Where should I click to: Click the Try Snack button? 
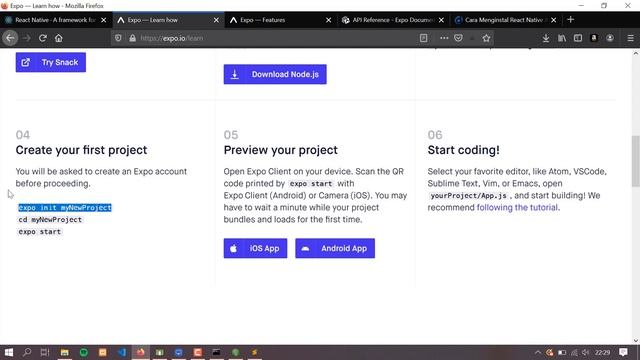51,62
